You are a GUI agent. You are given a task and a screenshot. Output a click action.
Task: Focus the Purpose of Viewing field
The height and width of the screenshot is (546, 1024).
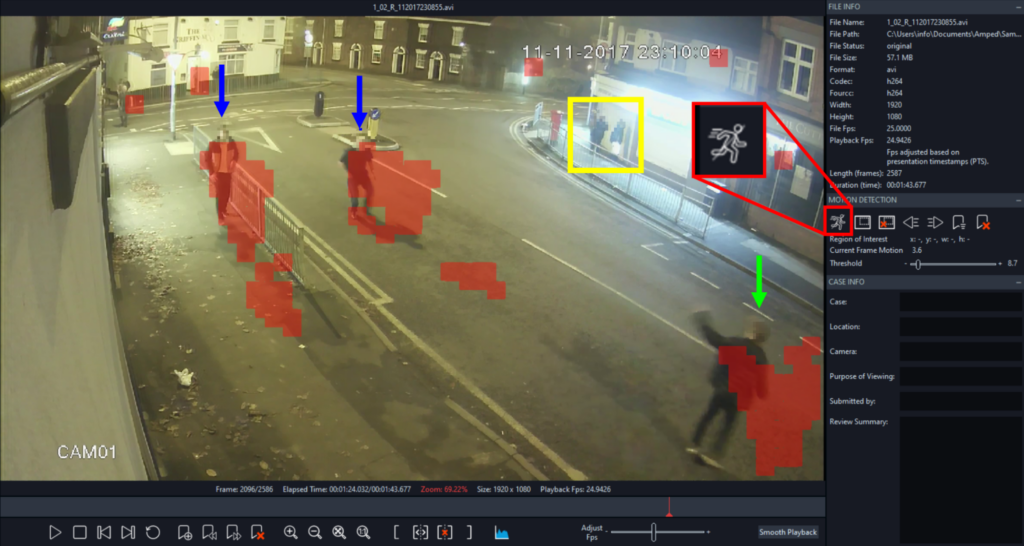(961, 376)
